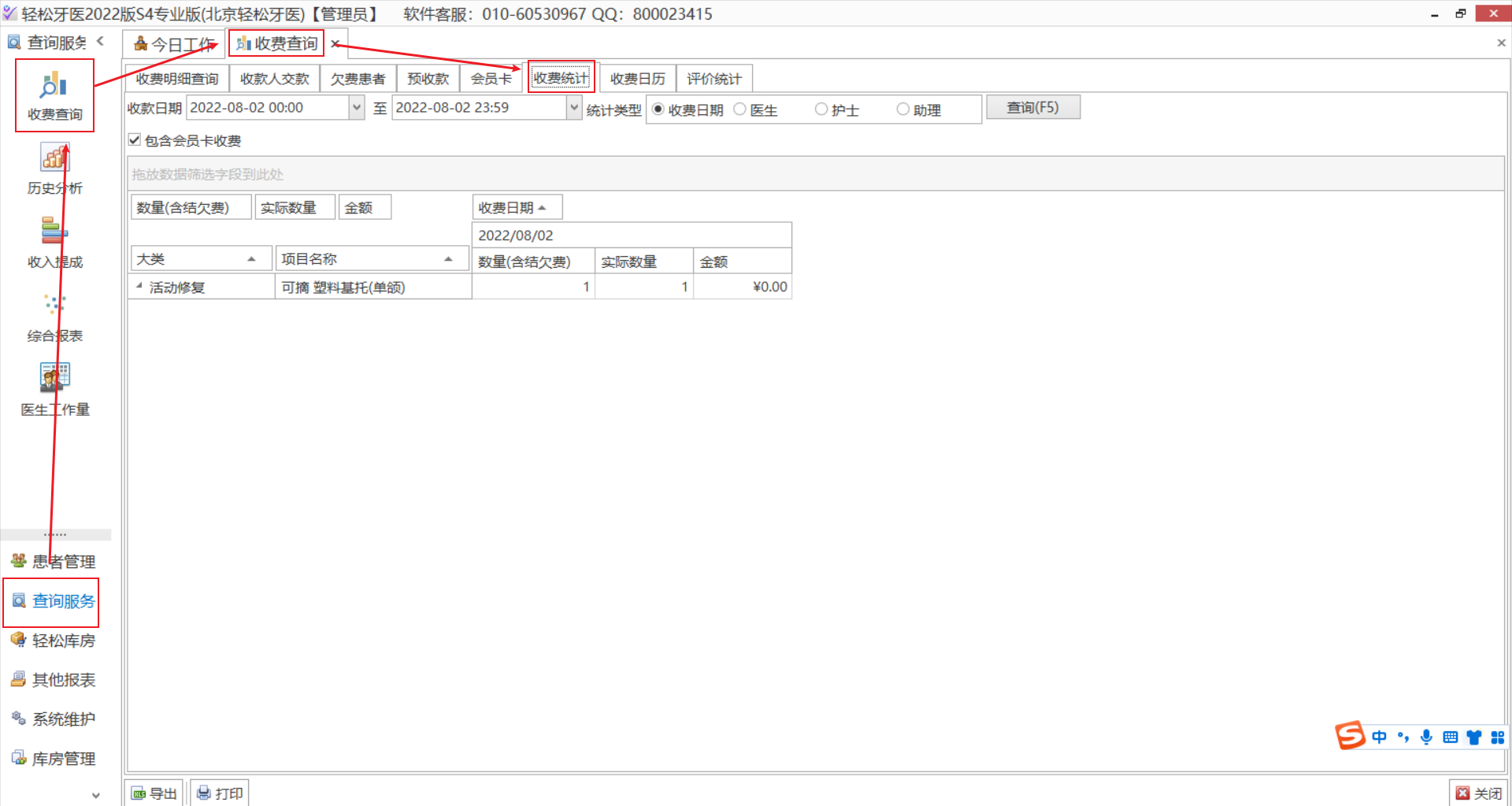Sort by 项目名称 row field
The image size is (1512, 806).
[372, 258]
